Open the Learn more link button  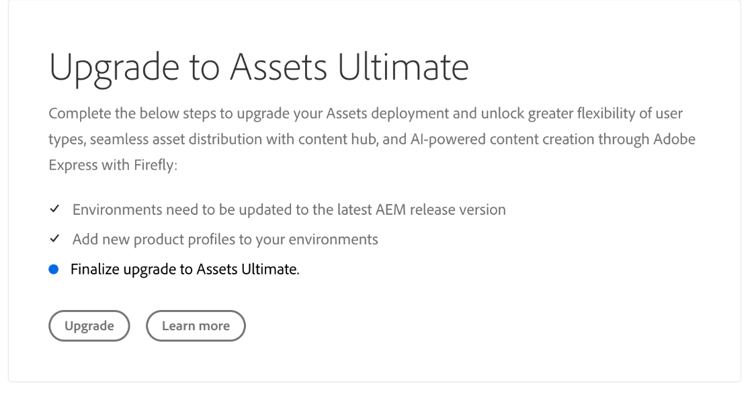(x=195, y=326)
